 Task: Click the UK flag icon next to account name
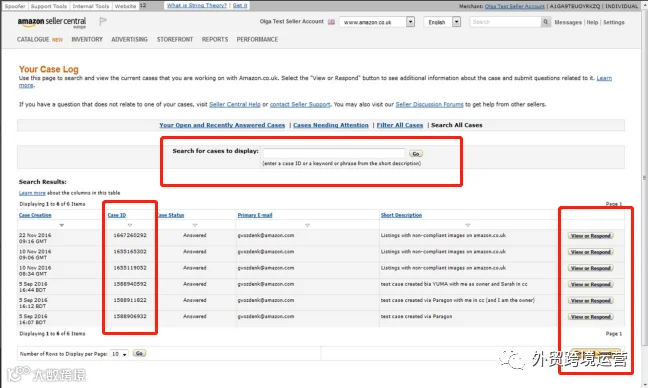[x=331, y=22]
